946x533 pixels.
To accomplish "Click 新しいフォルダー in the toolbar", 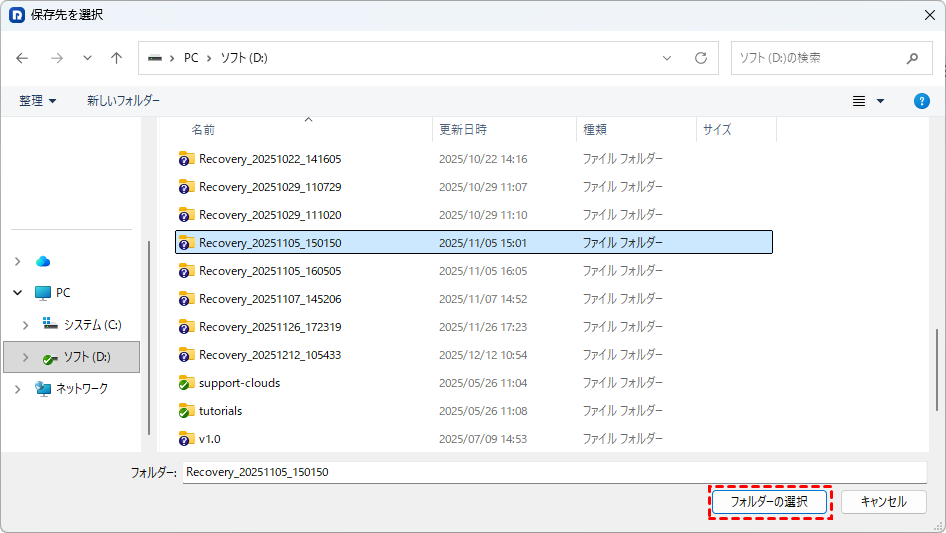I will (123, 101).
